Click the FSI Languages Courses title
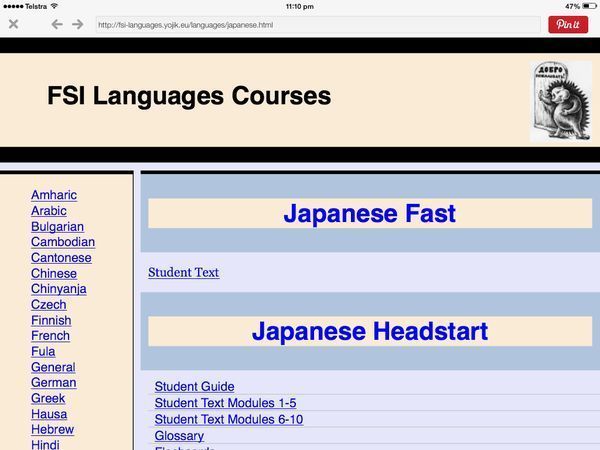The image size is (600, 450). click(189, 96)
